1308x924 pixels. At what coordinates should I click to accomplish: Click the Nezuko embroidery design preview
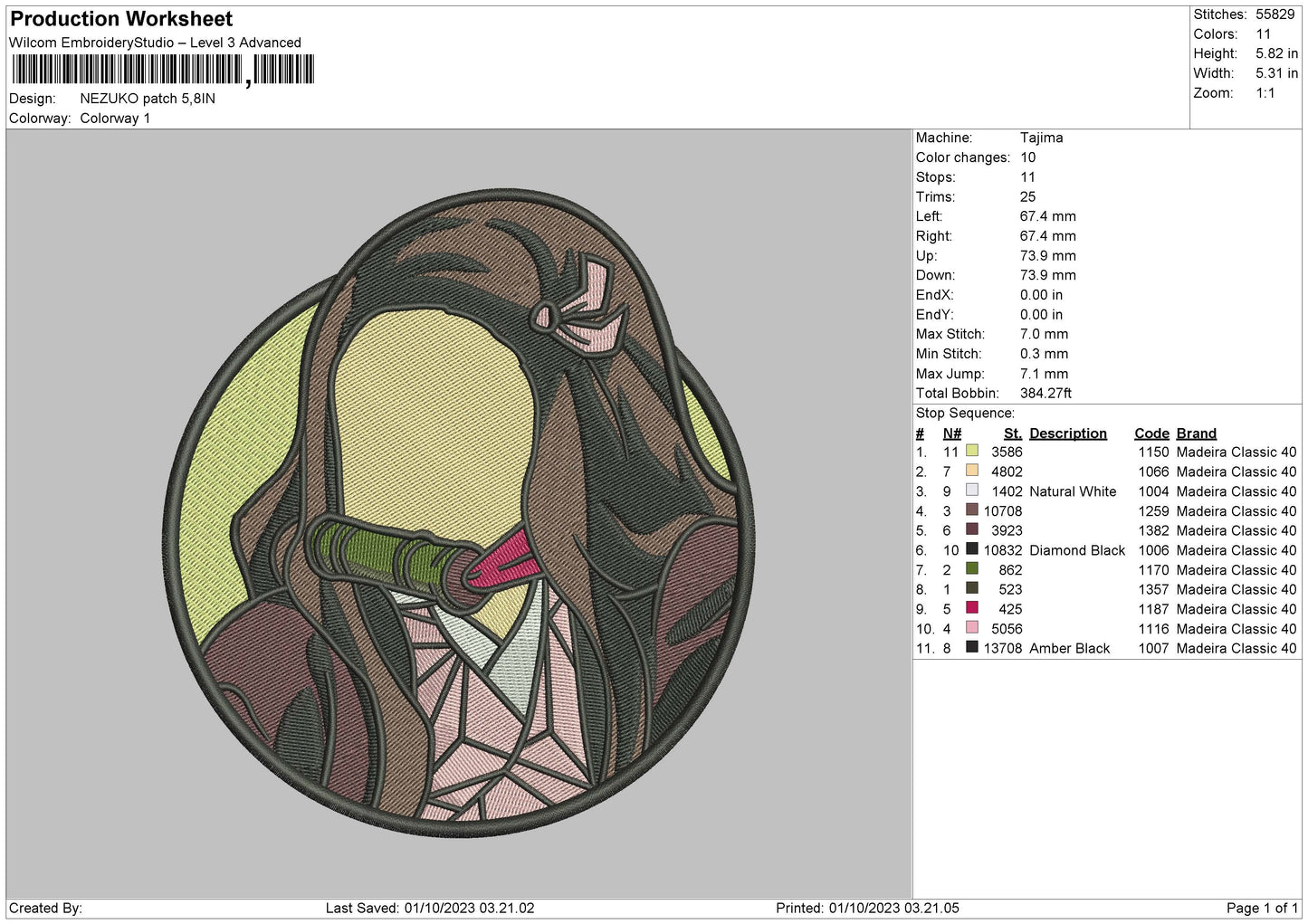[x=460, y=512]
